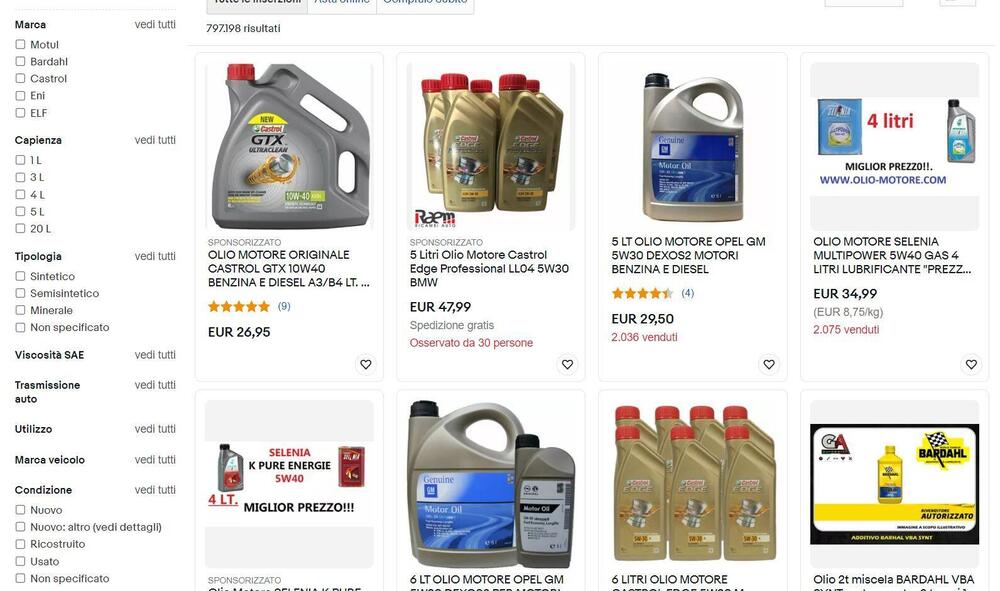Check the Nuovo condition filter
This screenshot has height=591, width=1000.
[x=20, y=510]
